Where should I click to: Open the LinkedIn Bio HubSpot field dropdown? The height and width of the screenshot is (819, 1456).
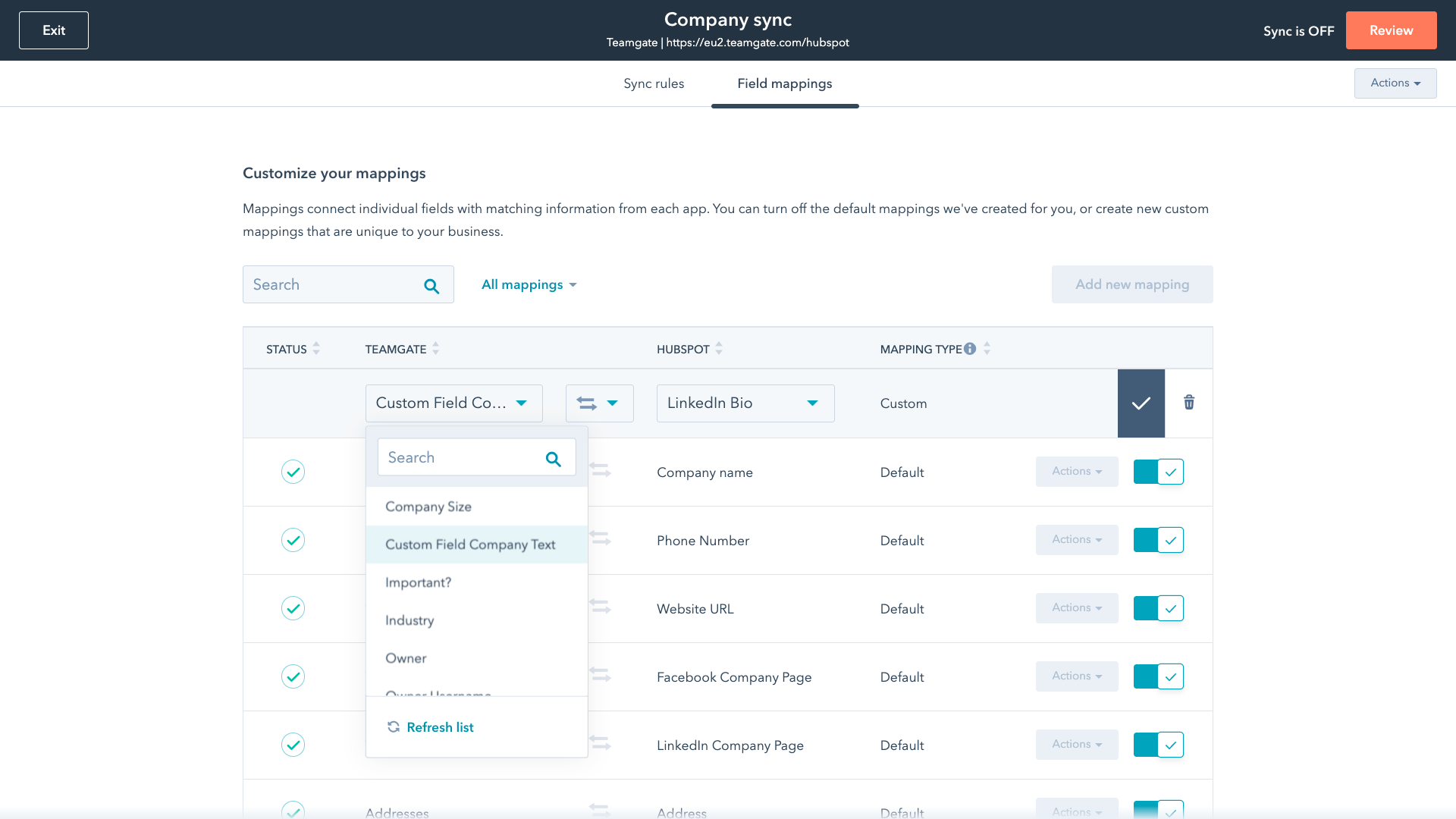click(x=745, y=403)
